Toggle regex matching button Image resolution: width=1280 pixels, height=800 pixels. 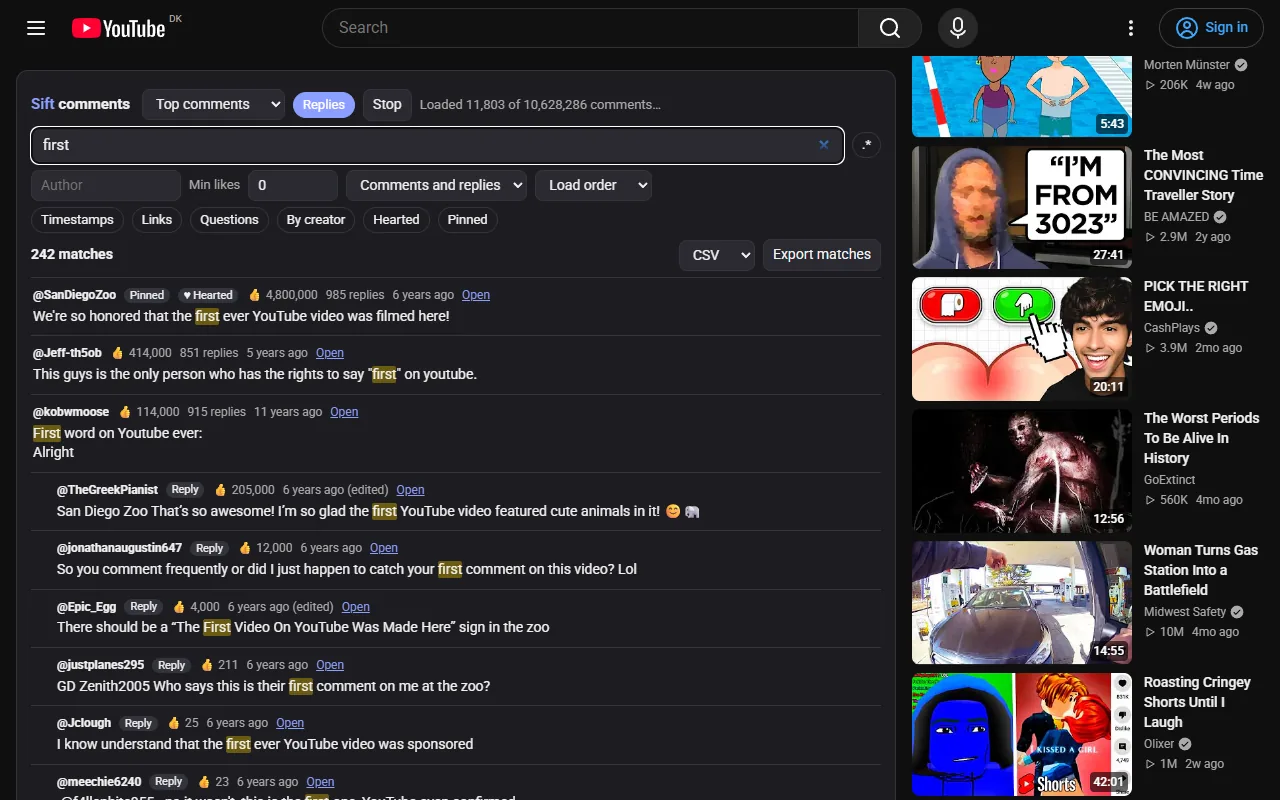tap(867, 145)
